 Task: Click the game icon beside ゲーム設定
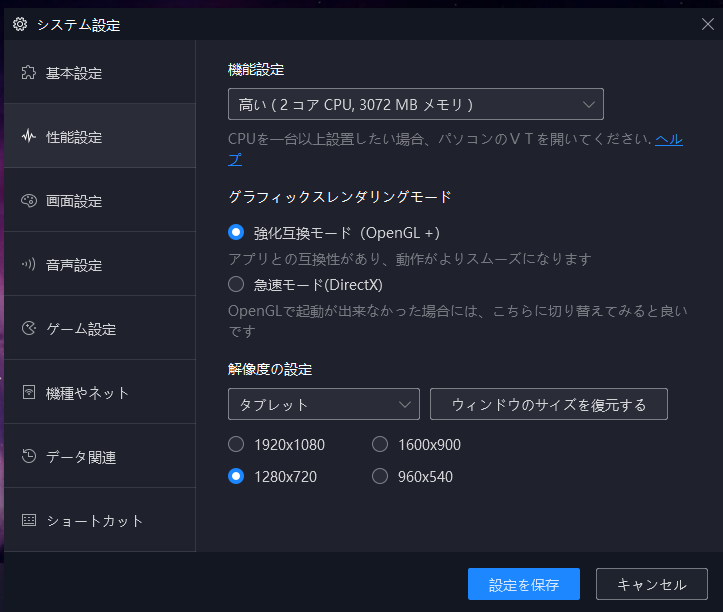click(x=29, y=328)
